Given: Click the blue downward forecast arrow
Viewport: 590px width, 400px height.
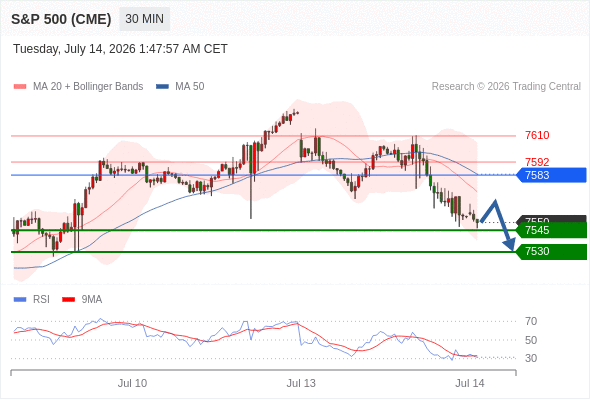Looking at the screenshot, I should 498,225.
